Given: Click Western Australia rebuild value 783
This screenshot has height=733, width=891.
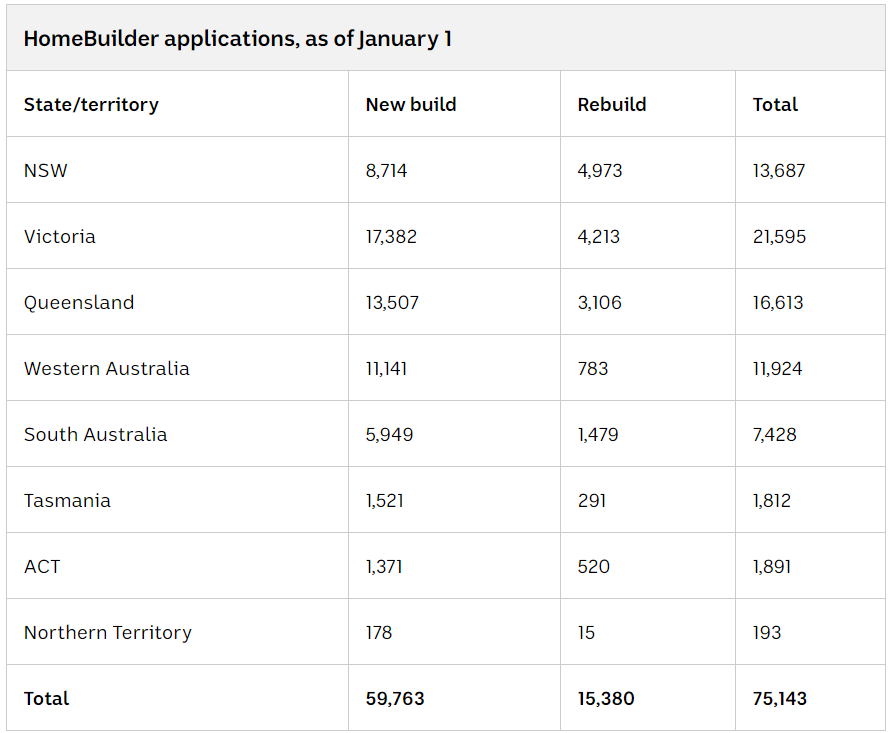Looking at the screenshot, I should coord(593,369).
